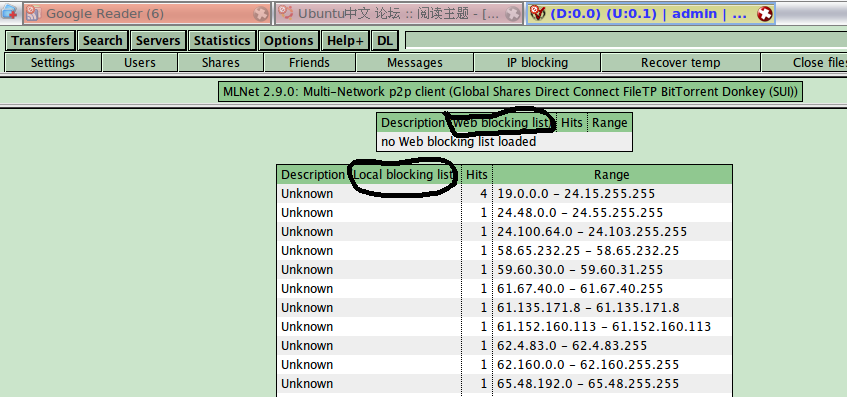
Task: Click Unknown in the 62.4.83.0 row
Action: coord(307,345)
